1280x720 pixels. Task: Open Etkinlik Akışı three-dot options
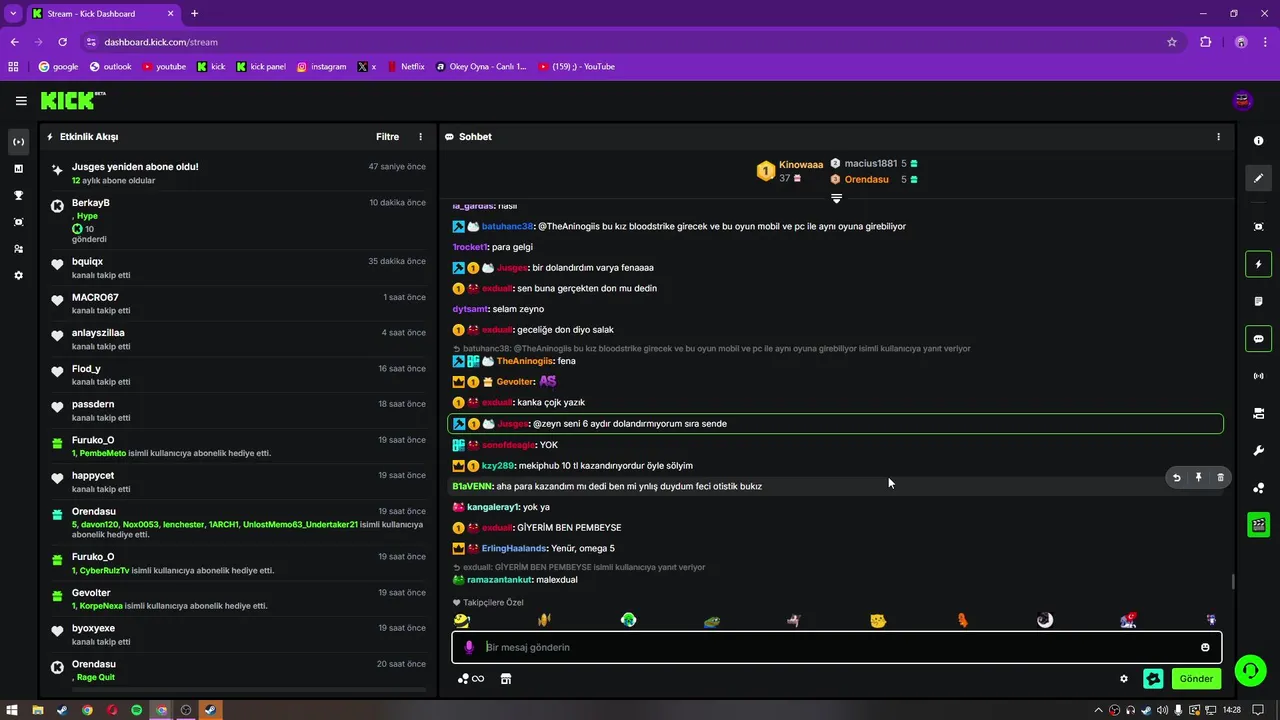[x=420, y=137]
